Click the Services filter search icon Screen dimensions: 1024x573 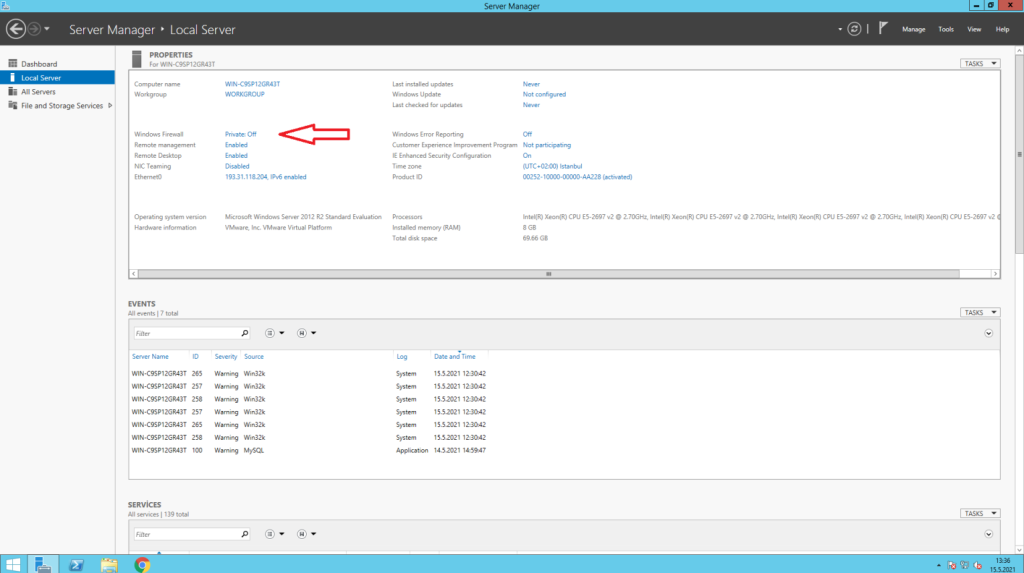click(x=245, y=534)
